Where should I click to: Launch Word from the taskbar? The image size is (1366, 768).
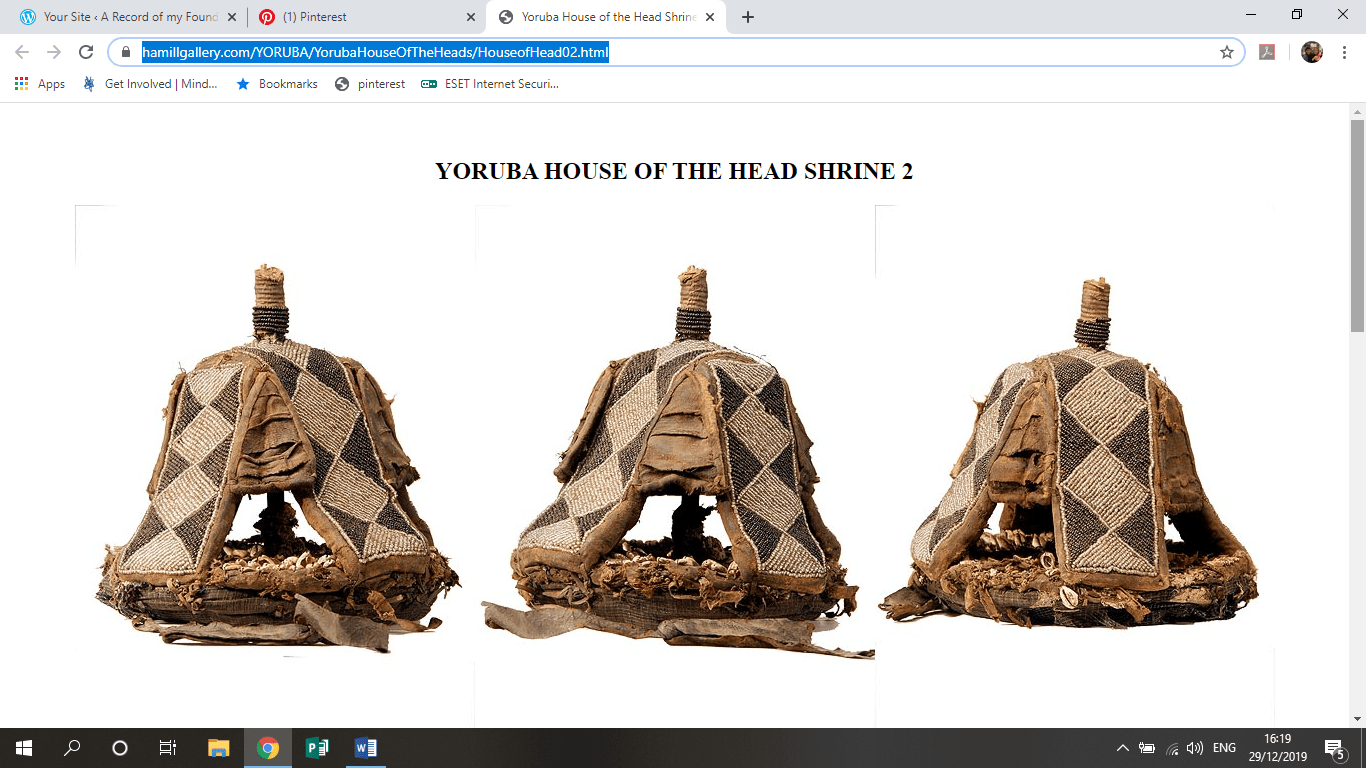[364, 747]
